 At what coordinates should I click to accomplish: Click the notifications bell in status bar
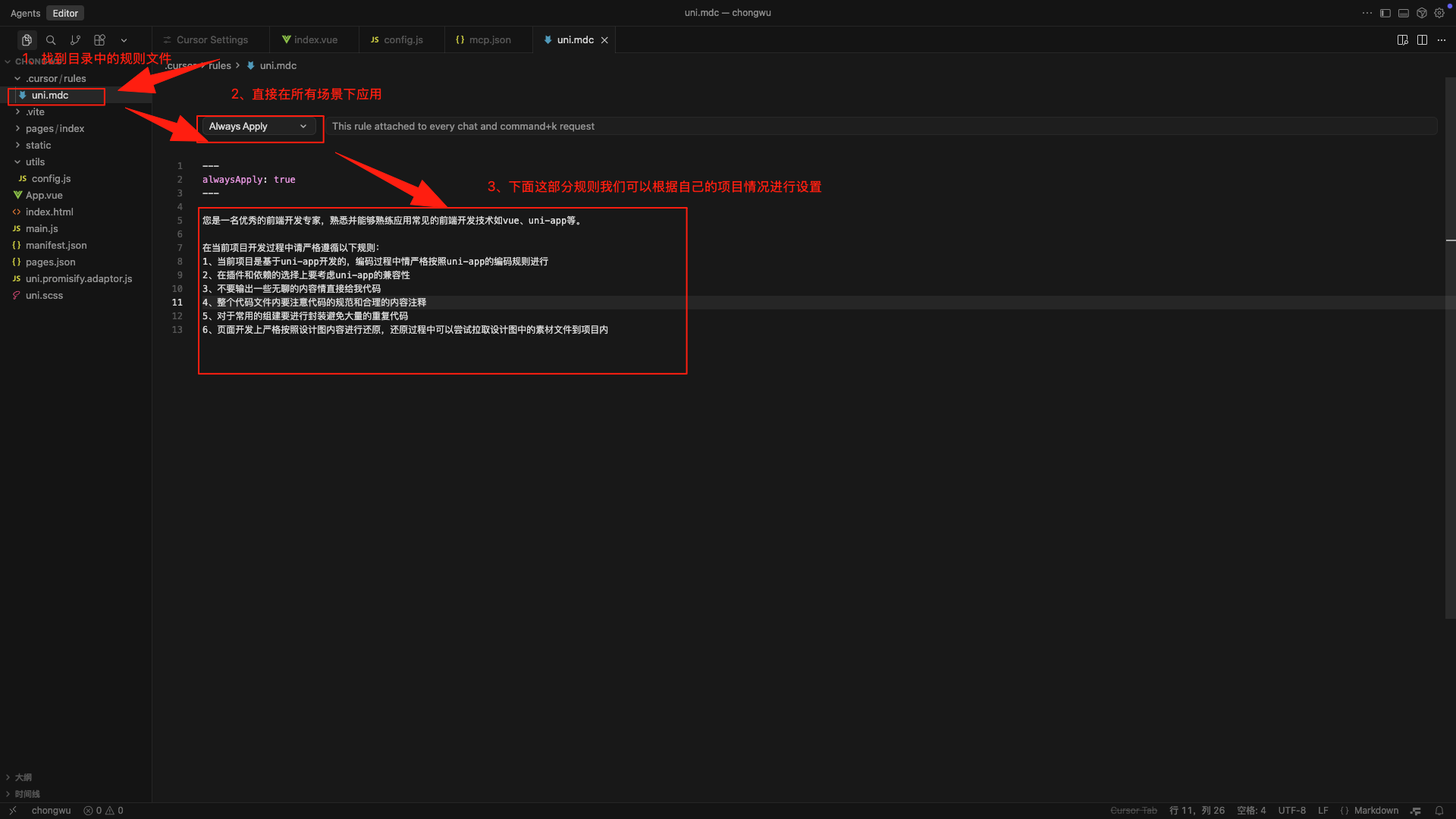(x=1439, y=811)
